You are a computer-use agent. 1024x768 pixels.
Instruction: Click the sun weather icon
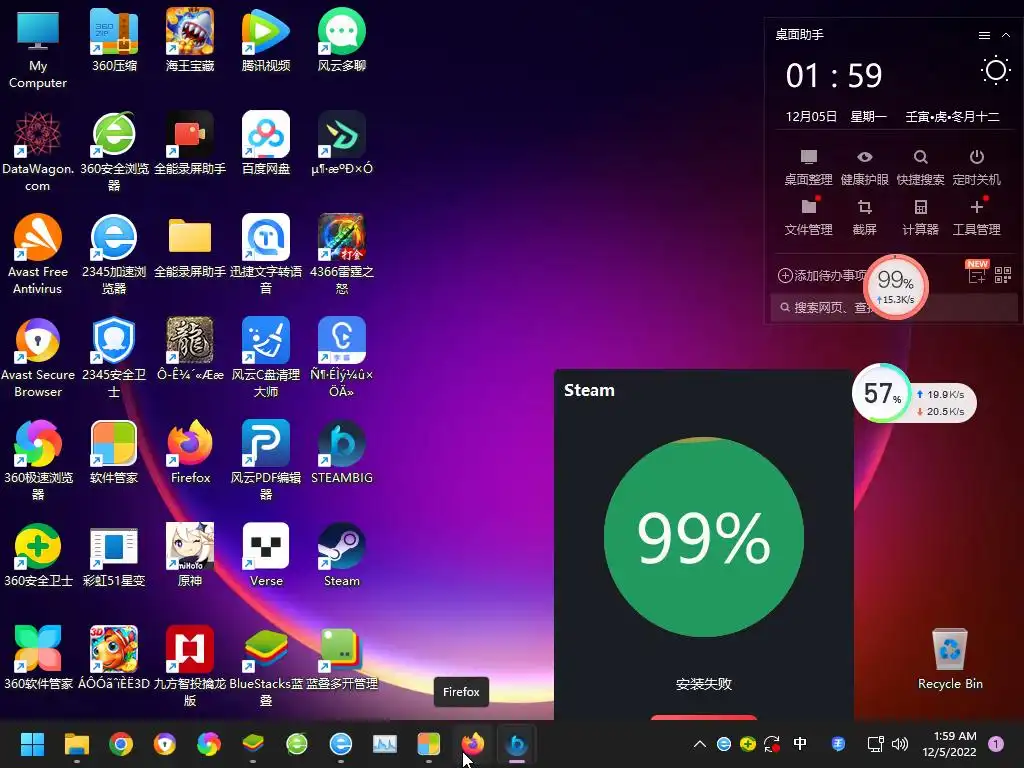996,71
